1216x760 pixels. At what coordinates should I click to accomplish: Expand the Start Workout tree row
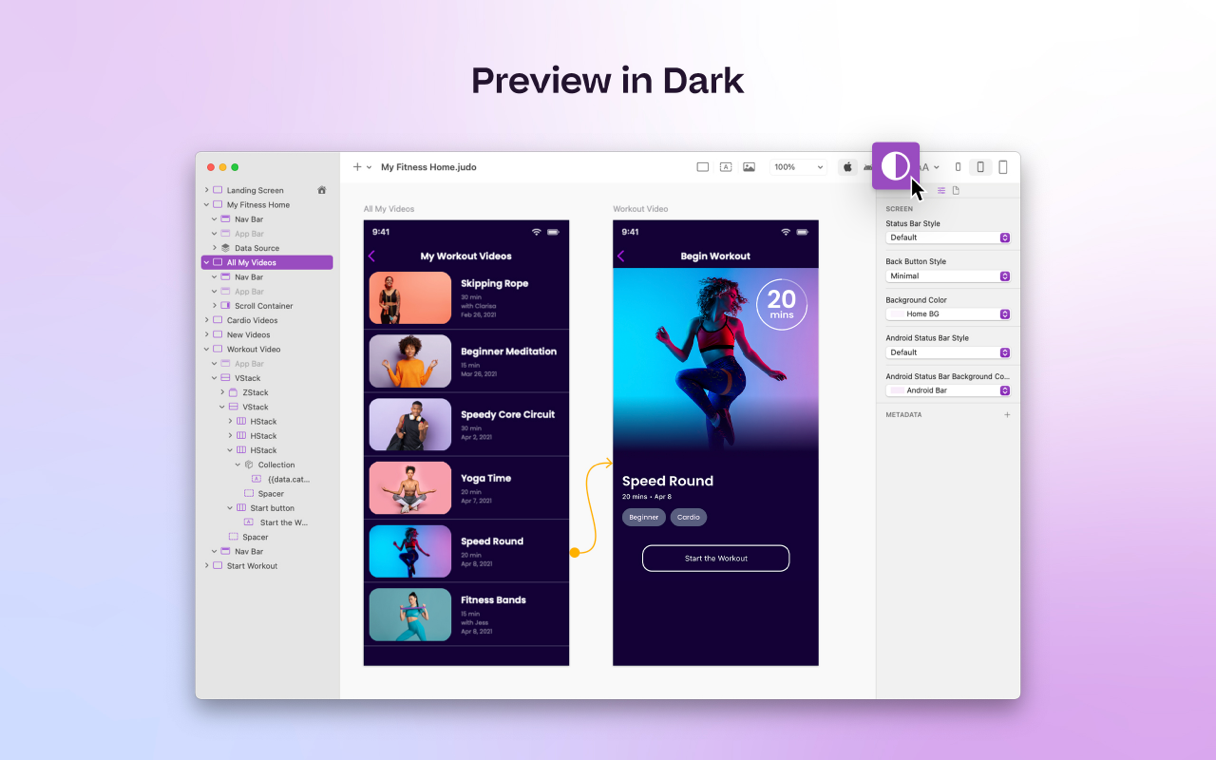(207, 566)
